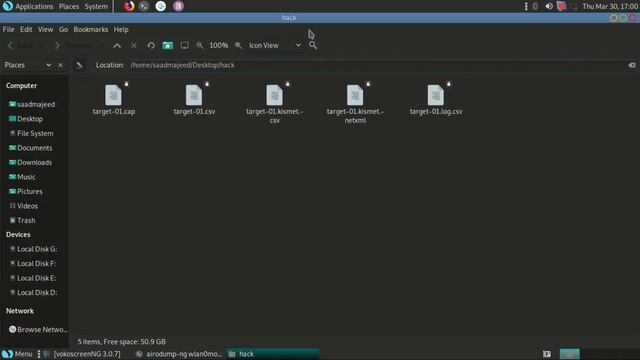This screenshot has height=360, width=640.
Task: Open the File menu
Action: click(8, 29)
